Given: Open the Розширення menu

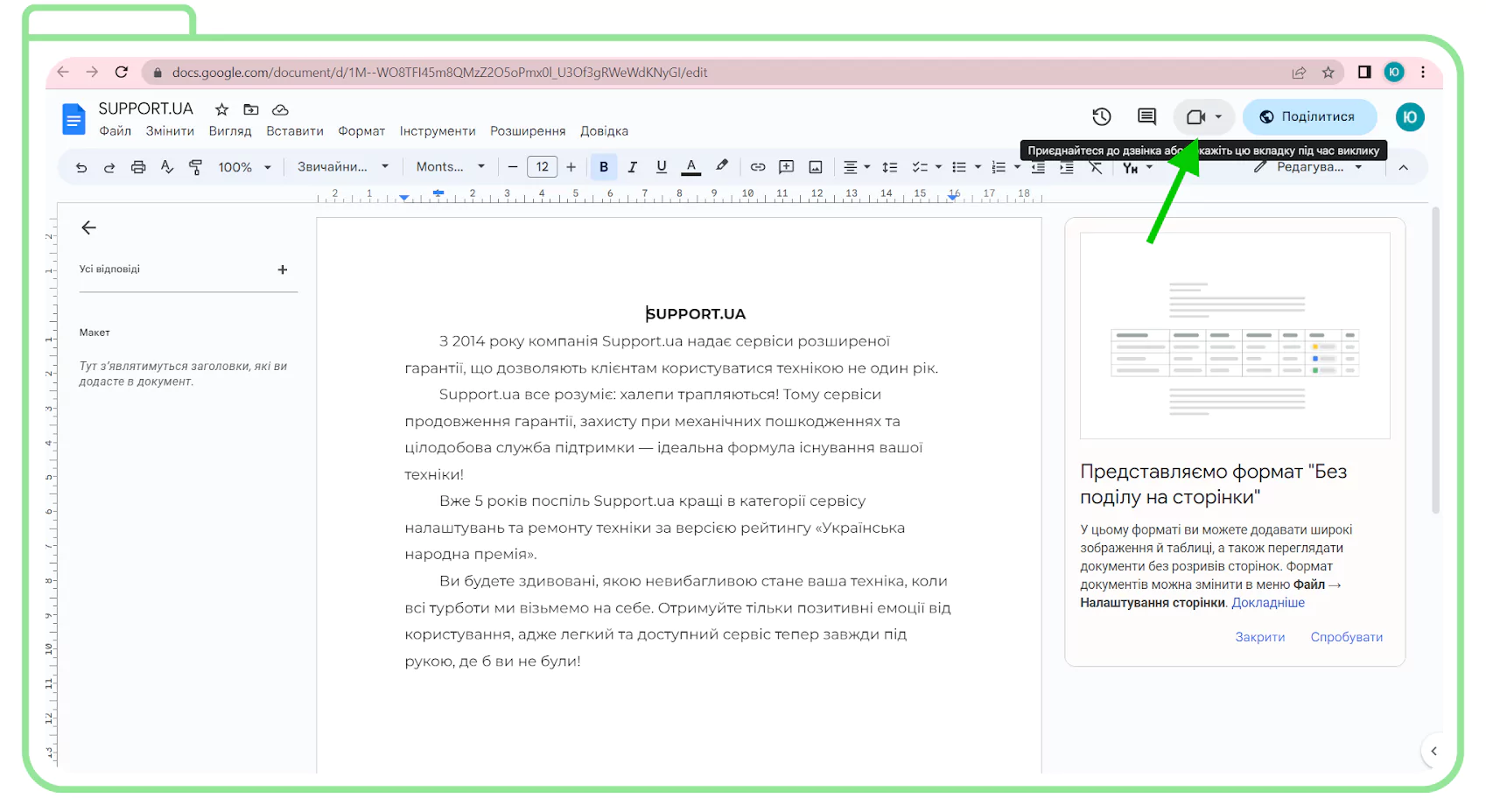Looking at the screenshot, I should pos(528,131).
